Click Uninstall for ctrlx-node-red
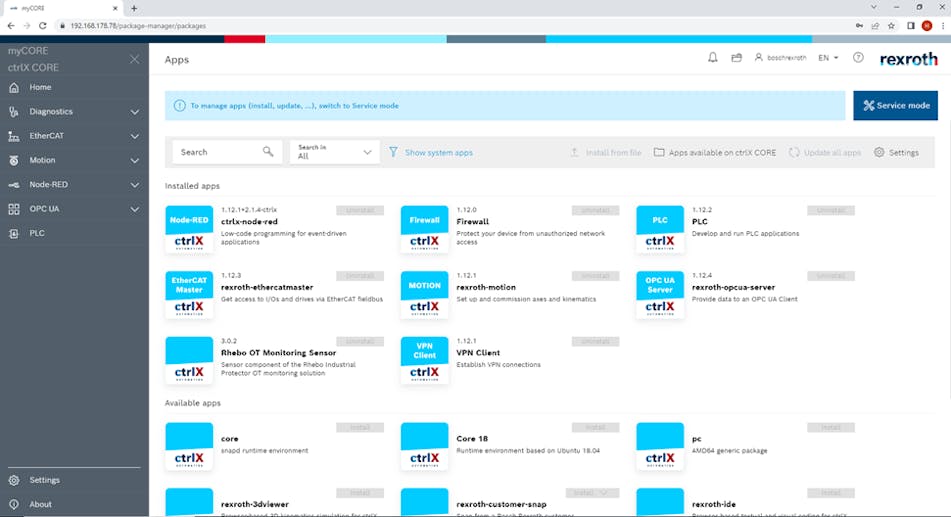951x517 pixels. point(360,211)
